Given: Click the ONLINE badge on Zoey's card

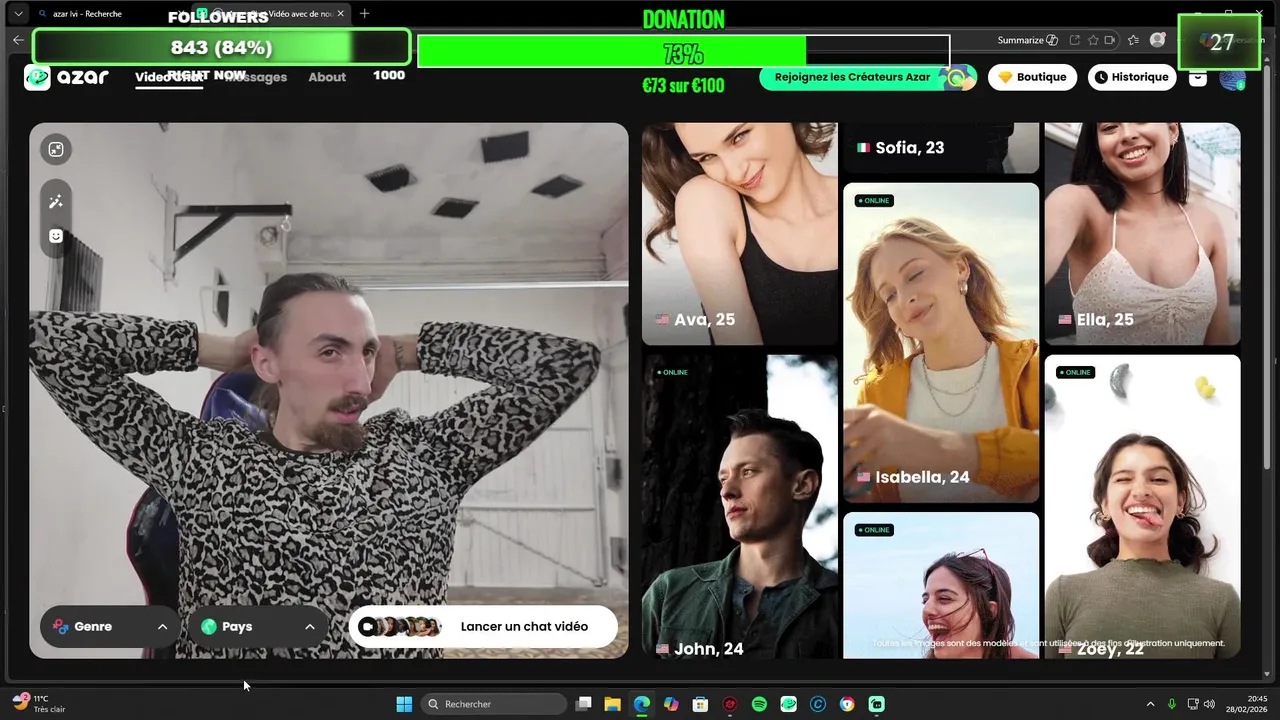Looking at the screenshot, I should (1076, 373).
